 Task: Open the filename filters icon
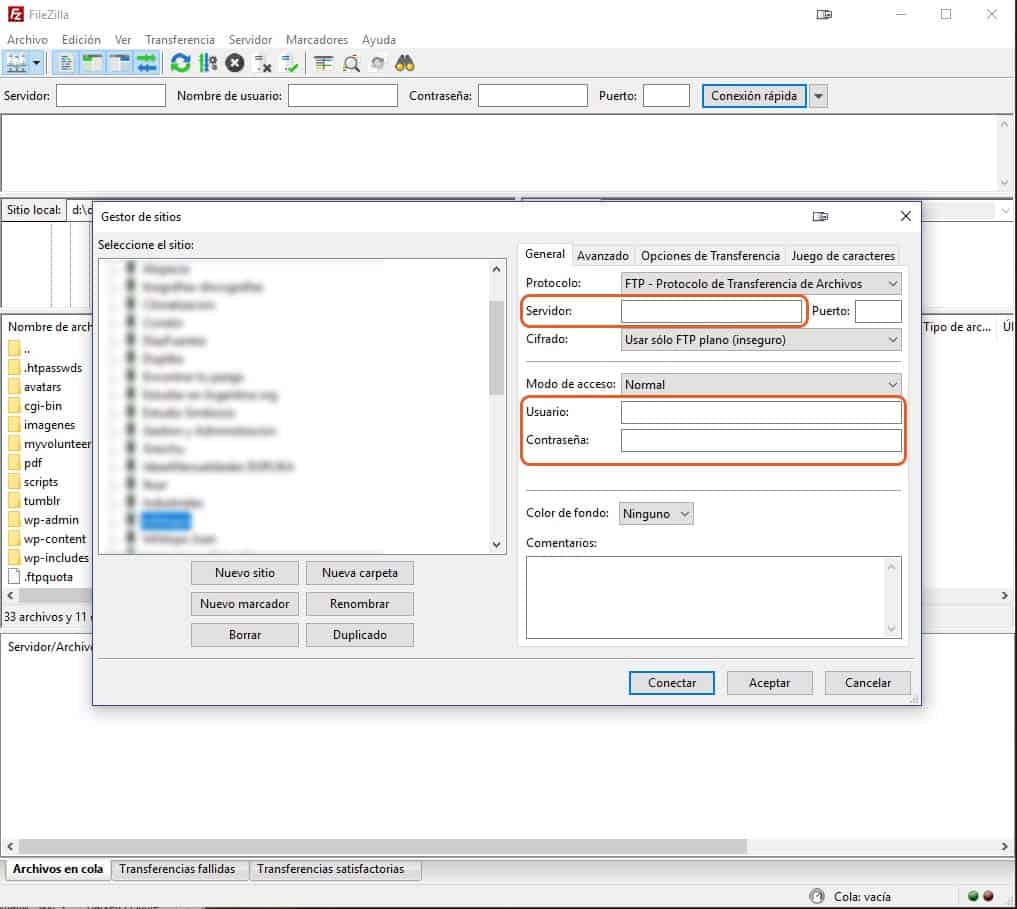322,62
